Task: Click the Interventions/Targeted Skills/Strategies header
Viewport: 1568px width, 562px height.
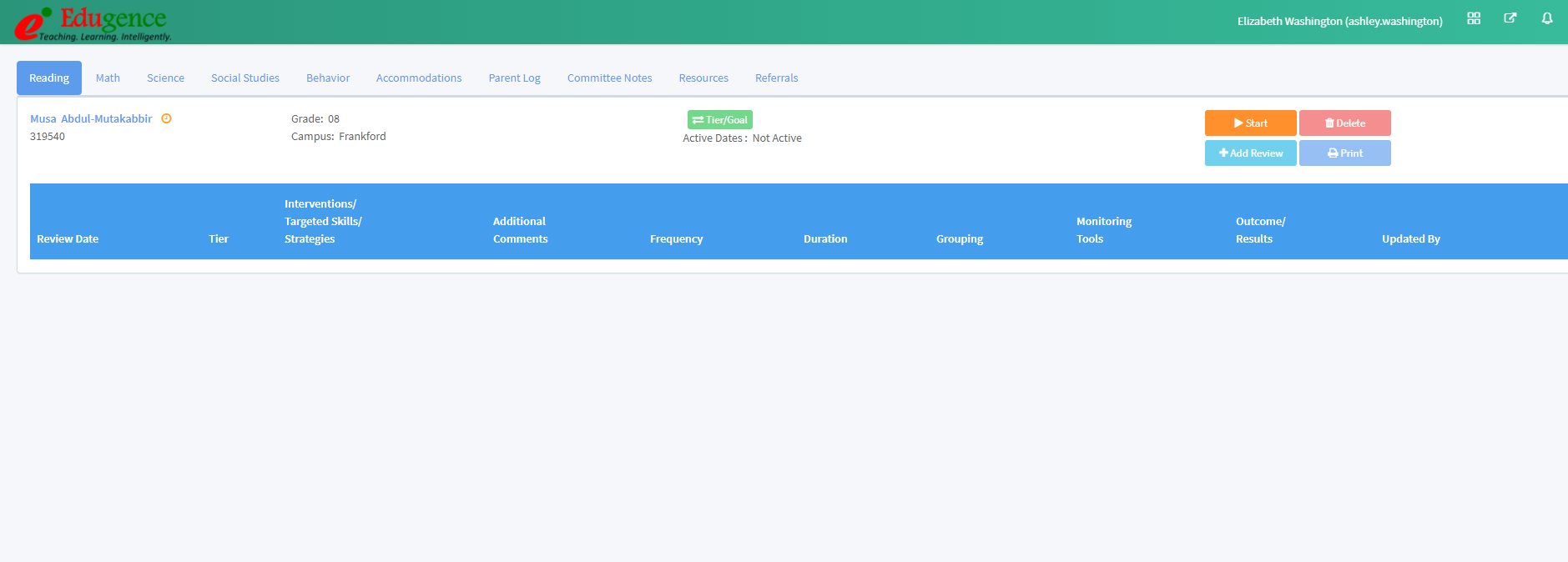Action: click(323, 222)
